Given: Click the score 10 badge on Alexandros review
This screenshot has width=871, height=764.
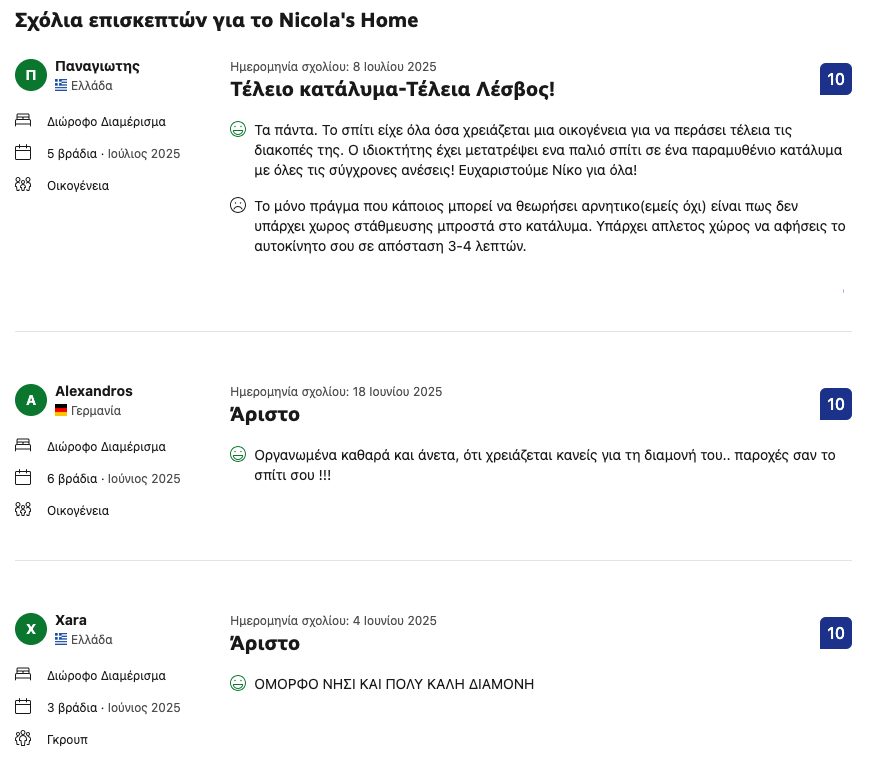Looking at the screenshot, I should coord(835,404).
